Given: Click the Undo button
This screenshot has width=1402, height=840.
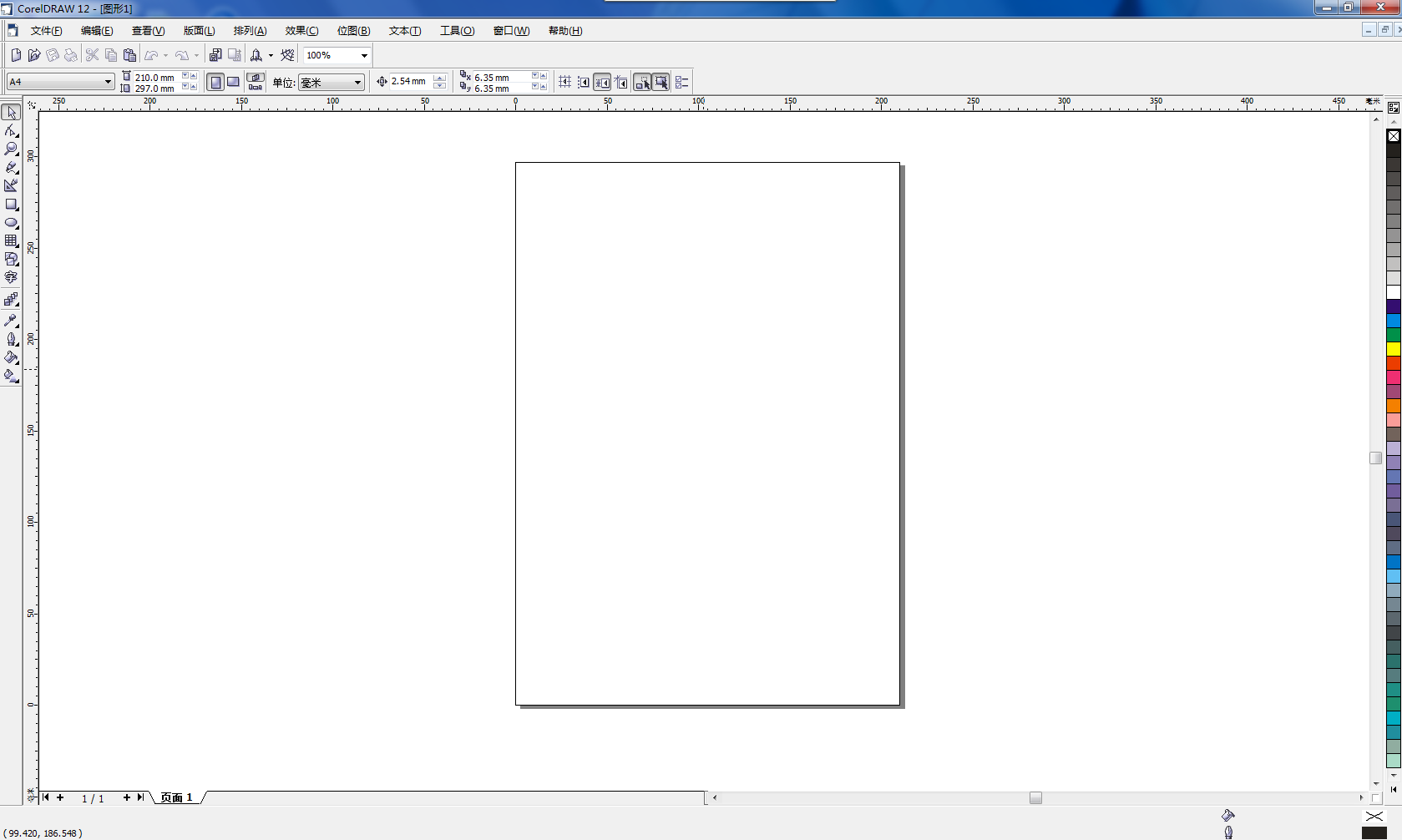Looking at the screenshot, I should click(x=151, y=55).
